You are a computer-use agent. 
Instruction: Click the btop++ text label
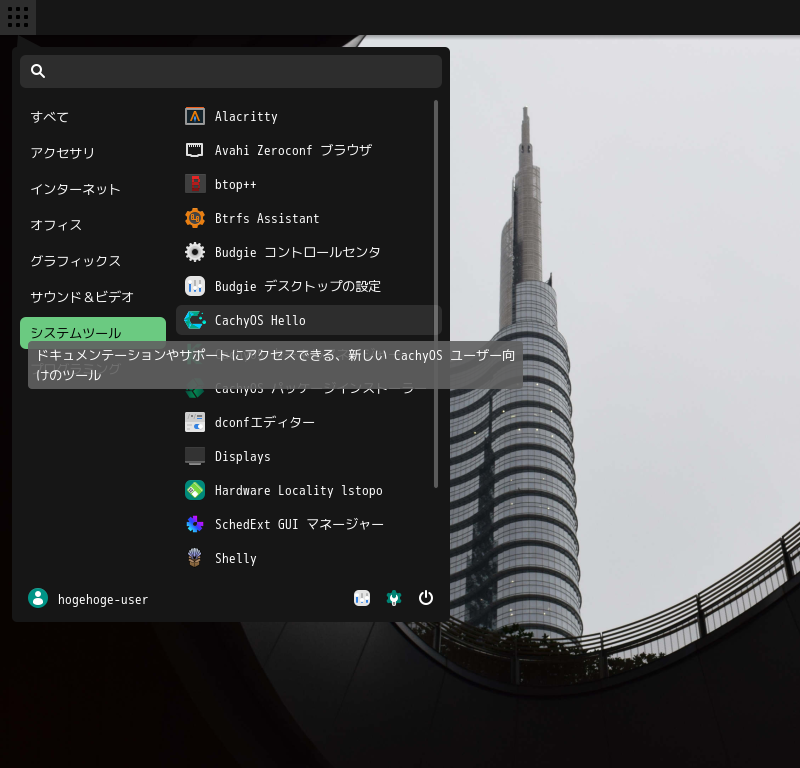(235, 184)
